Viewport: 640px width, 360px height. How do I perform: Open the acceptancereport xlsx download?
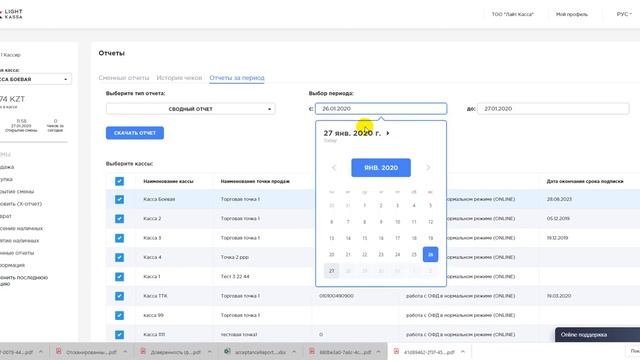(x=260, y=352)
